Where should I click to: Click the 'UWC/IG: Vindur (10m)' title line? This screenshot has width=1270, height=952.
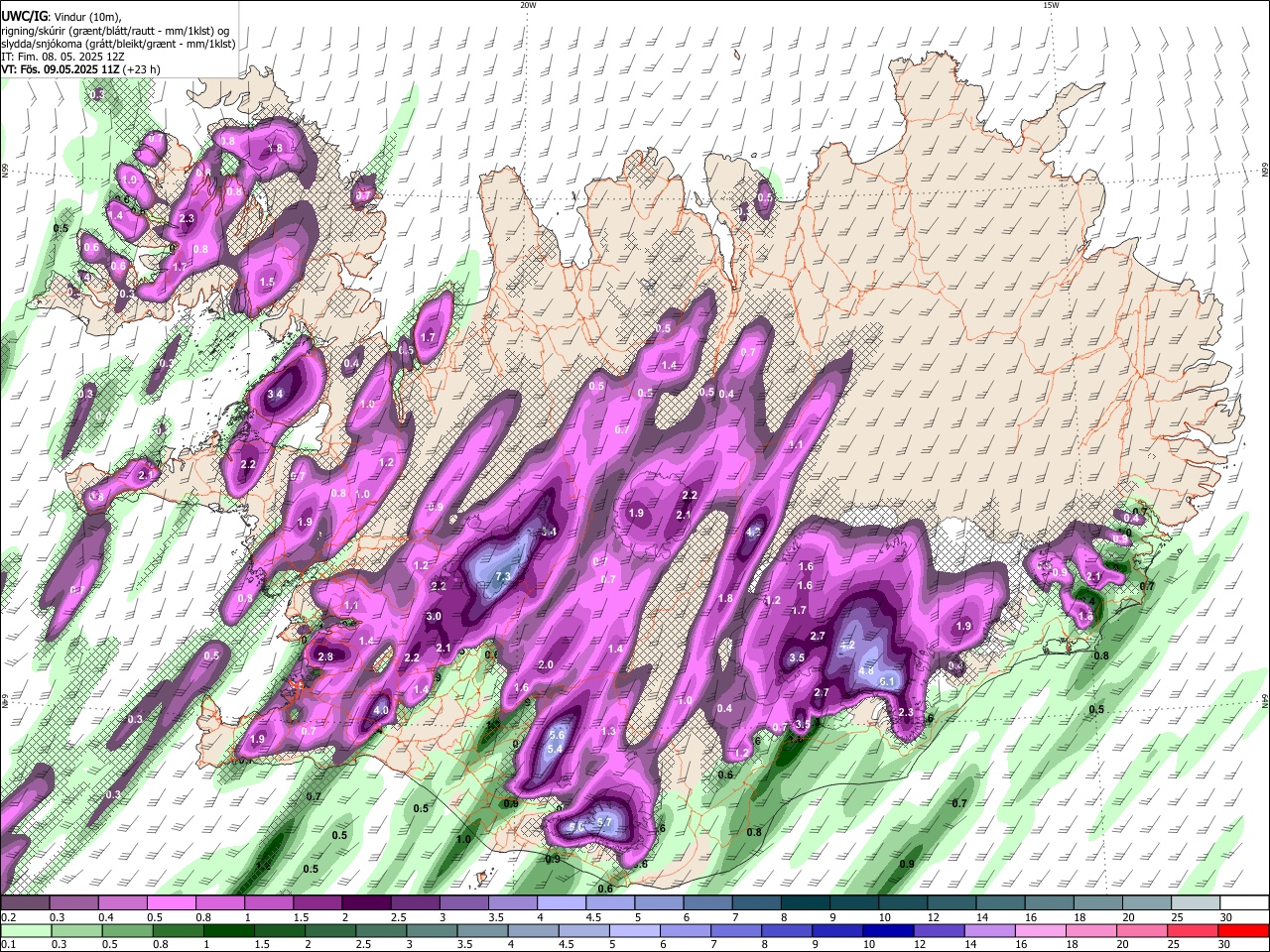coord(62,18)
